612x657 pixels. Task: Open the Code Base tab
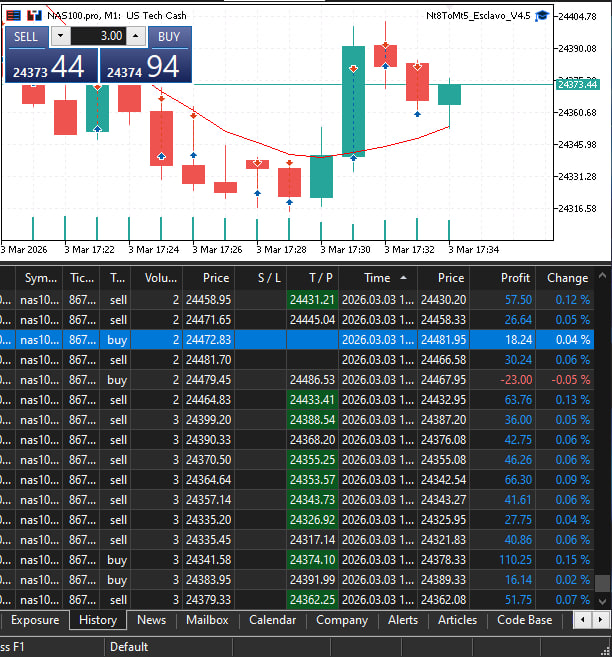click(x=524, y=620)
